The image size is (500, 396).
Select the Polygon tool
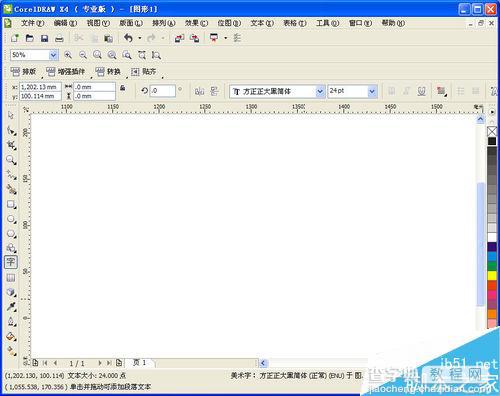click(x=11, y=234)
